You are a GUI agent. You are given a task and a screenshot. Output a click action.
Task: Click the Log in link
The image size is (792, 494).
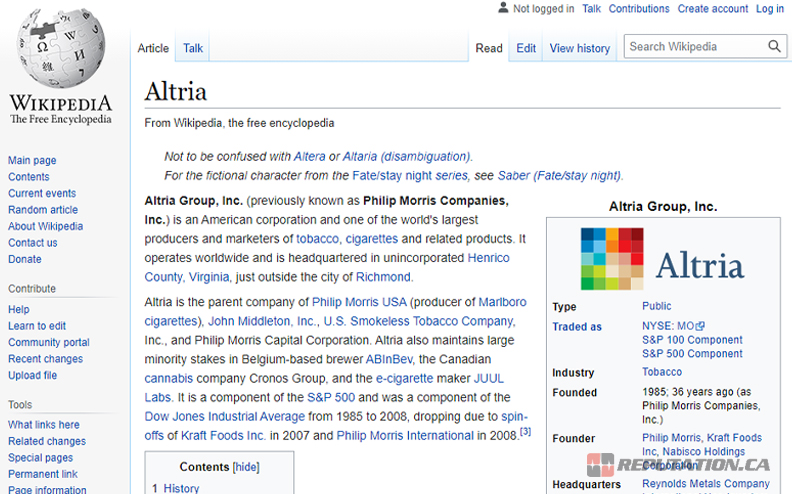click(x=770, y=9)
